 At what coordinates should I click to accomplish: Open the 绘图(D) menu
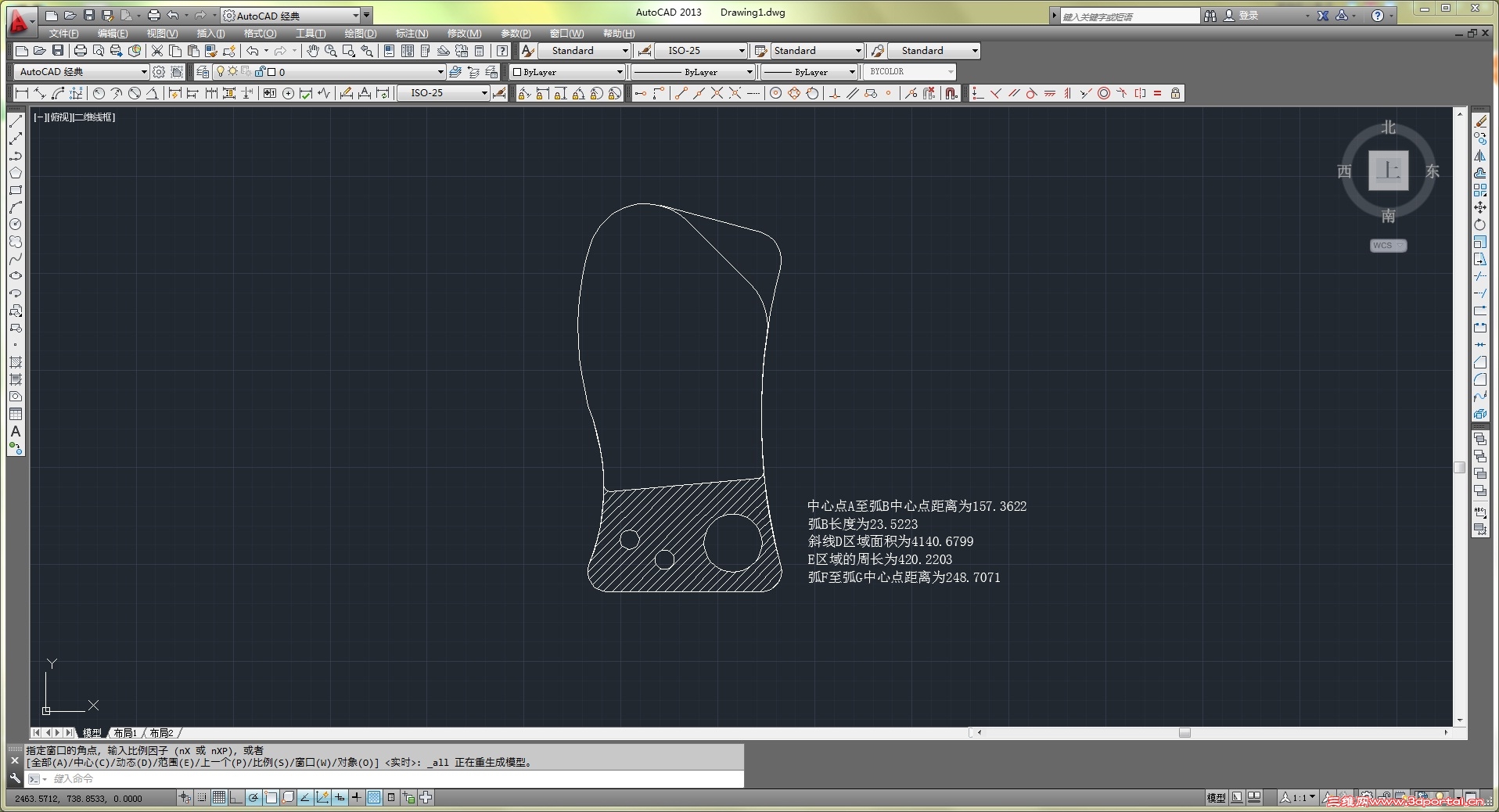361,34
